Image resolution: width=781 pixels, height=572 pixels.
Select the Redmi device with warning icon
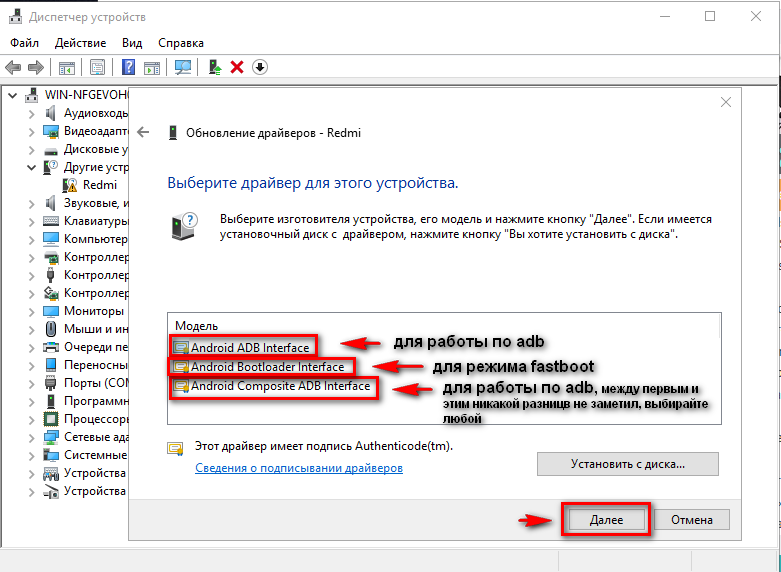[99, 185]
